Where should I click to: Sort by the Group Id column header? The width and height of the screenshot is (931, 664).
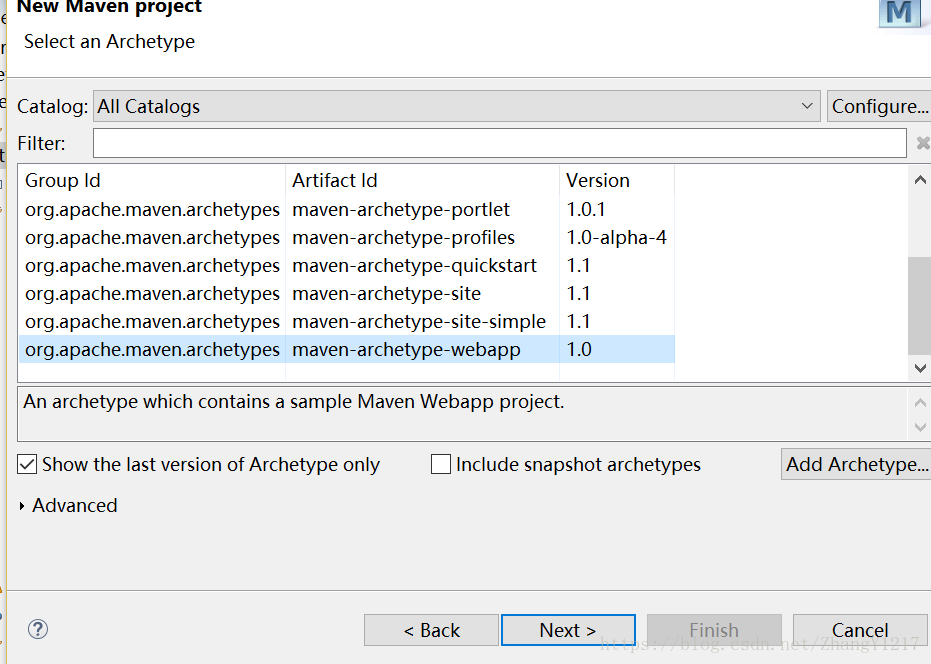tap(152, 181)
